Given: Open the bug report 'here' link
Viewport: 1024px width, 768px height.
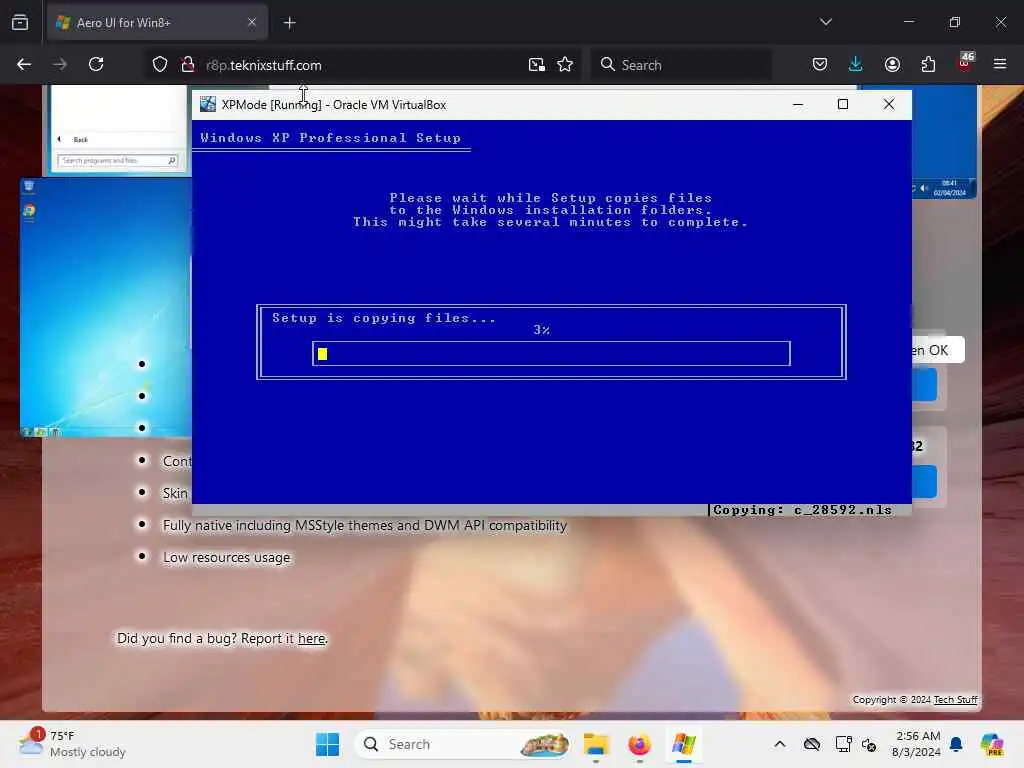Looking at the screenshot, I should tap(312, 638).
